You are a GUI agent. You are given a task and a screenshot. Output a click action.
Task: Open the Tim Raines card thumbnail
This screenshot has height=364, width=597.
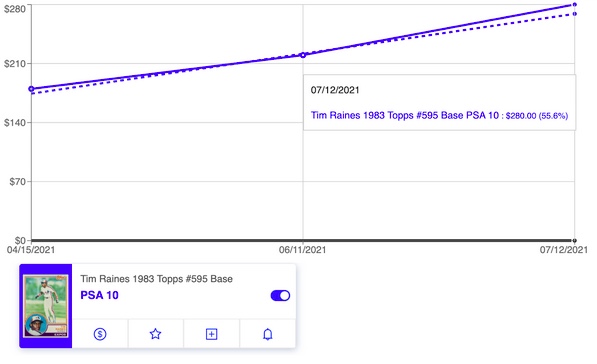tap(46, 306)
